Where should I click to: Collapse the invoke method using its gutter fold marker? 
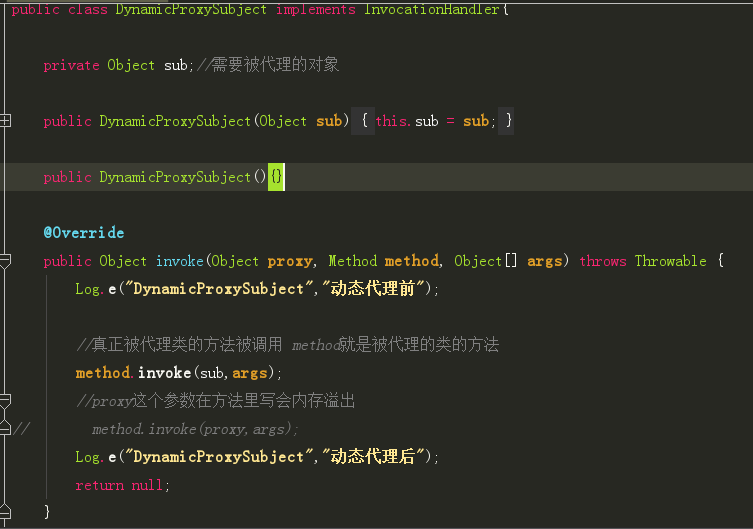pos(5,261)
